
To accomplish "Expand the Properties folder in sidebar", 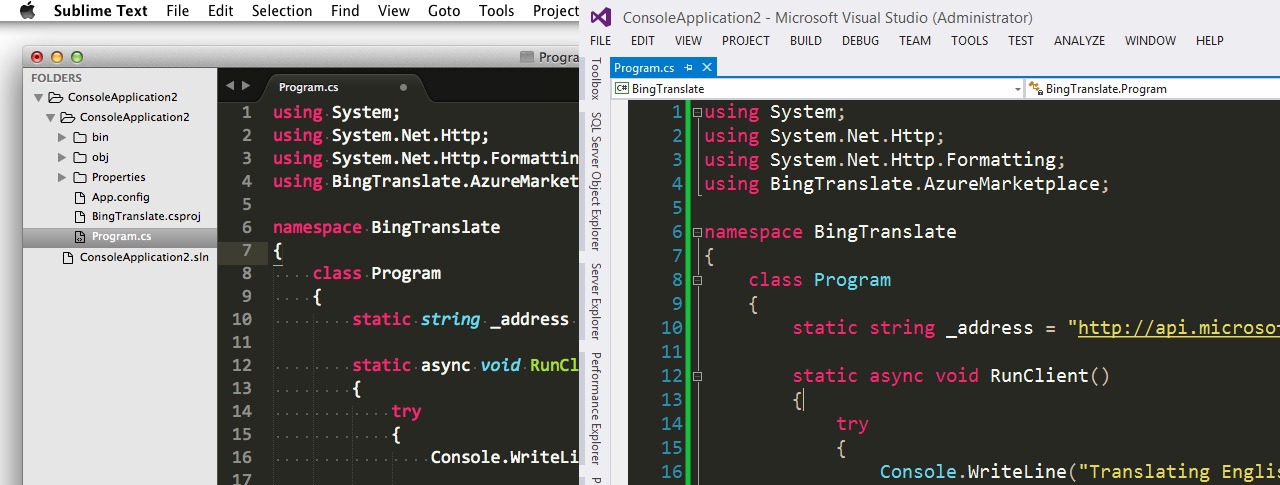I will coord(62,177).
